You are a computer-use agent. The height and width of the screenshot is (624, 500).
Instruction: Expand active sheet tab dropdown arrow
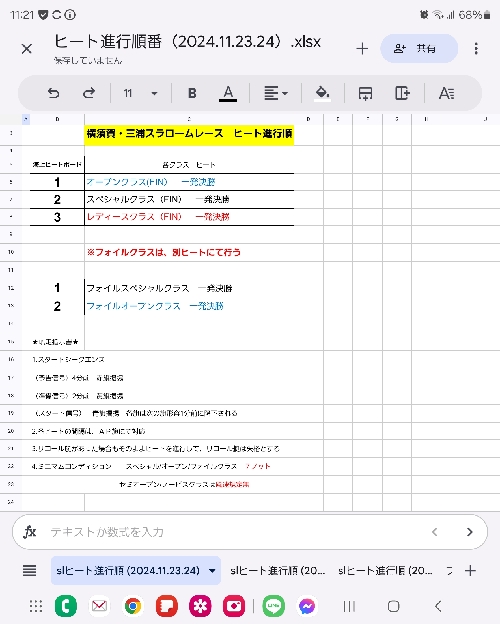[213, 571]
